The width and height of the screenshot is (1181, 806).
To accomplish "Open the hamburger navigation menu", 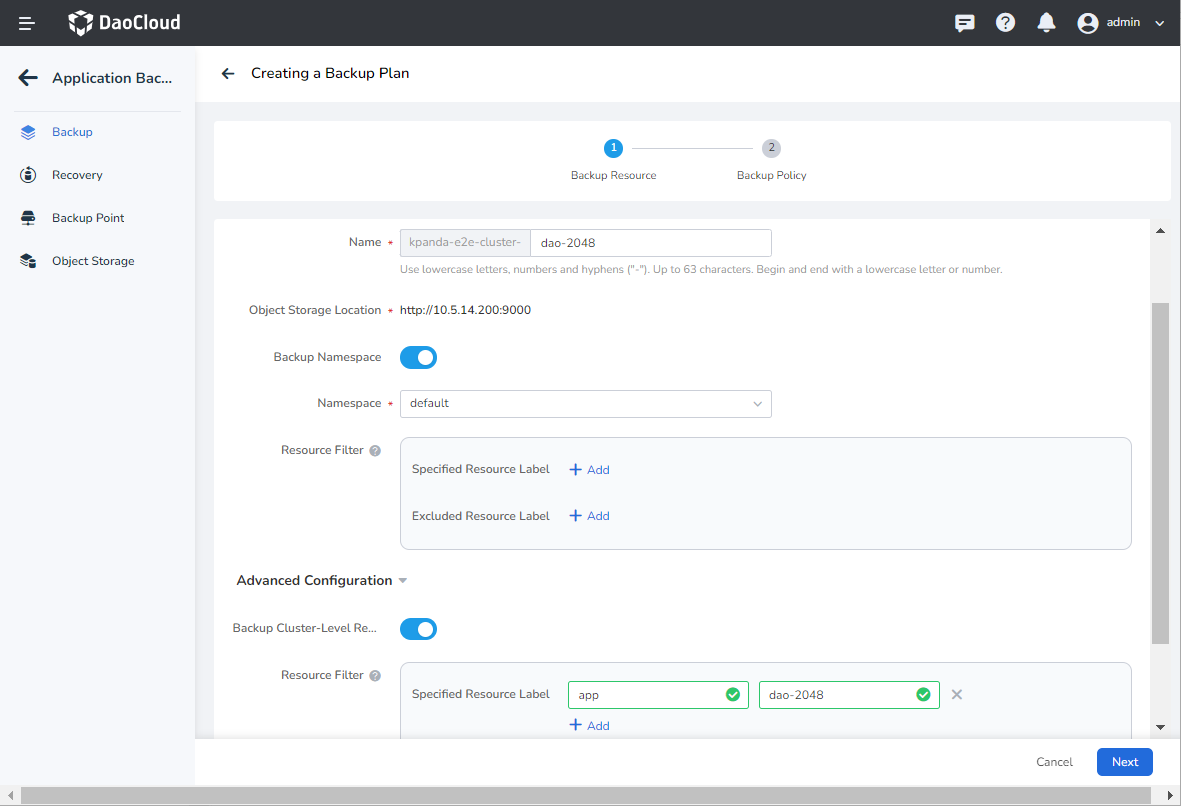I will (26, 22).
